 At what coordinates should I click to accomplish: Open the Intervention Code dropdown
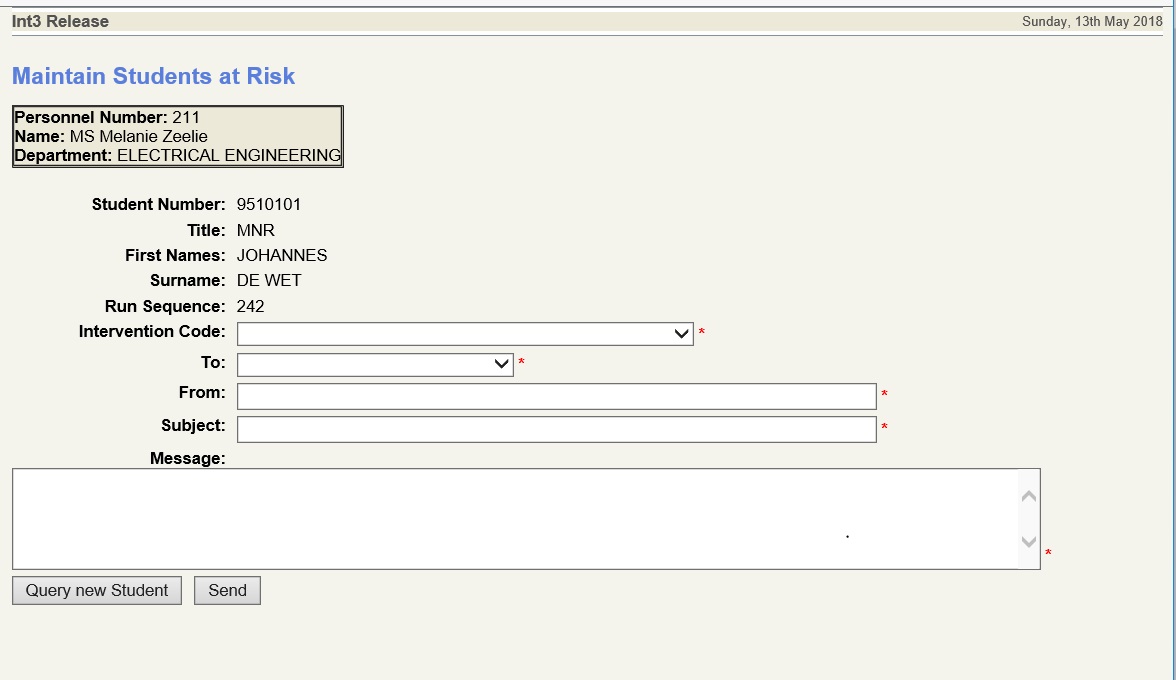(x=465, y=334)
